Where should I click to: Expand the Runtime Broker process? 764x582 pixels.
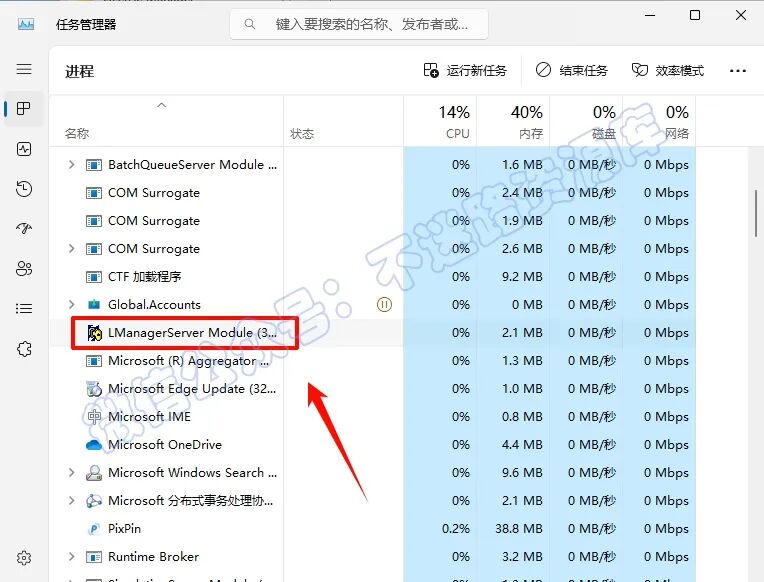pyautogui.click(x=72, y=557)
